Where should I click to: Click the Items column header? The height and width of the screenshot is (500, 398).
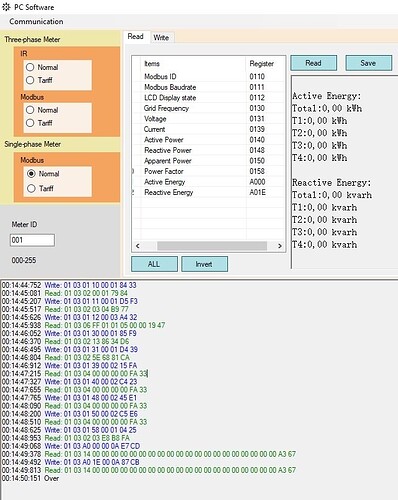193,63
